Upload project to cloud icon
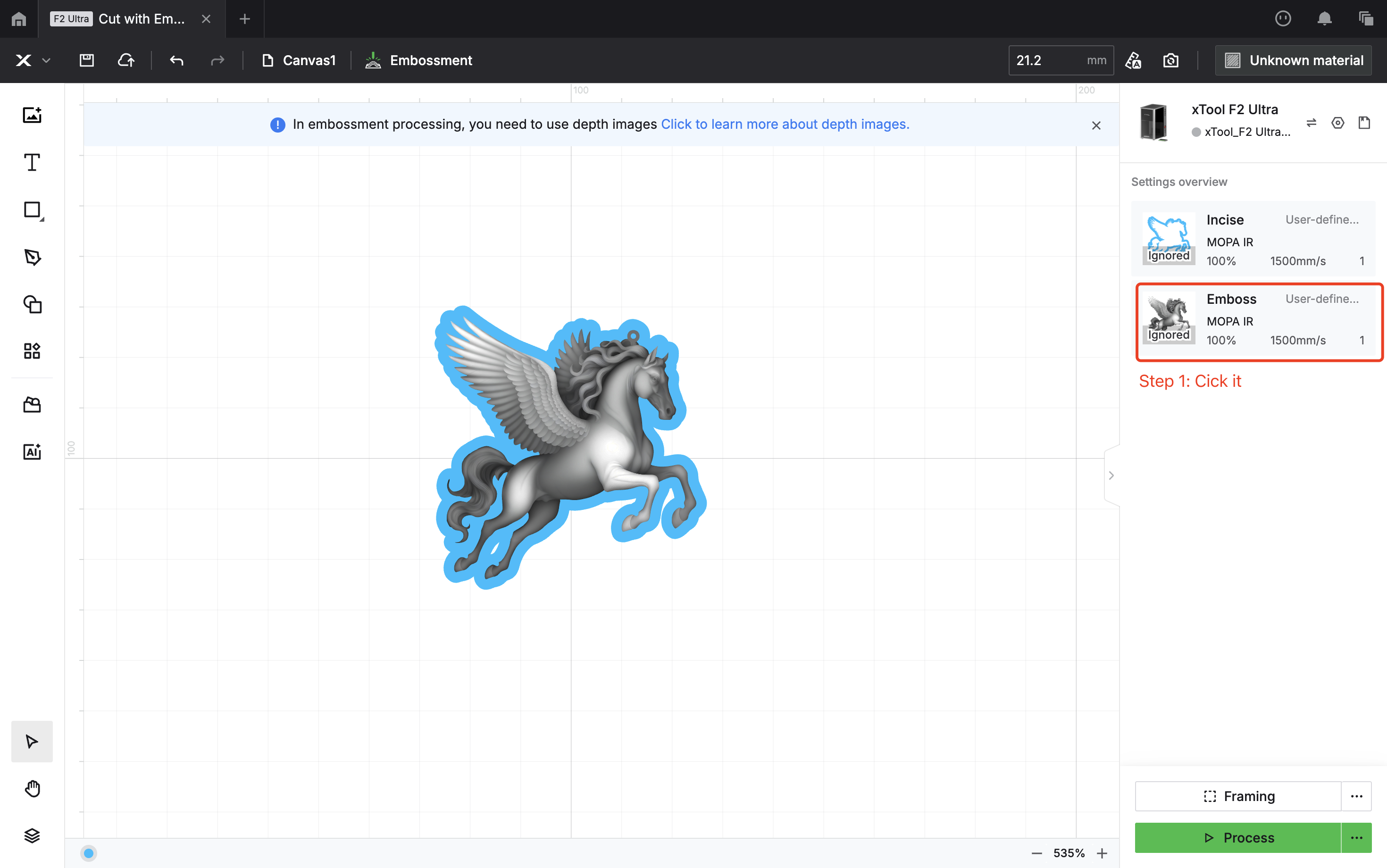This screenshot has width=1387, height=868. point(126,60)
